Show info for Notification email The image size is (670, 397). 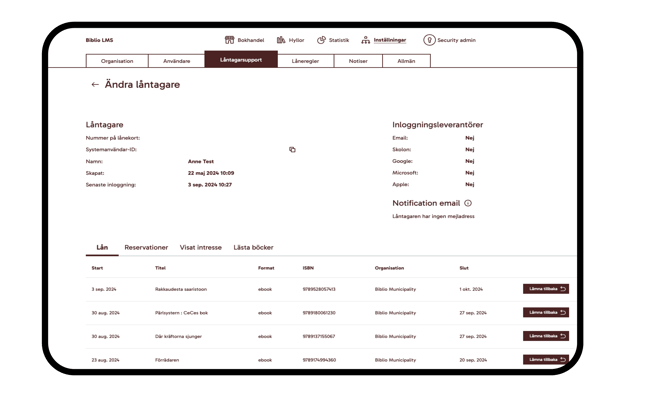click(x=468, y=203)
